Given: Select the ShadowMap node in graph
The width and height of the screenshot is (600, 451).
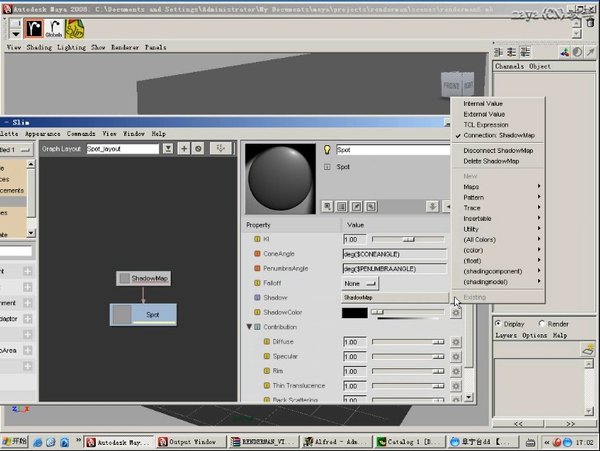Looking at the screenshot, I should point(143,278).
